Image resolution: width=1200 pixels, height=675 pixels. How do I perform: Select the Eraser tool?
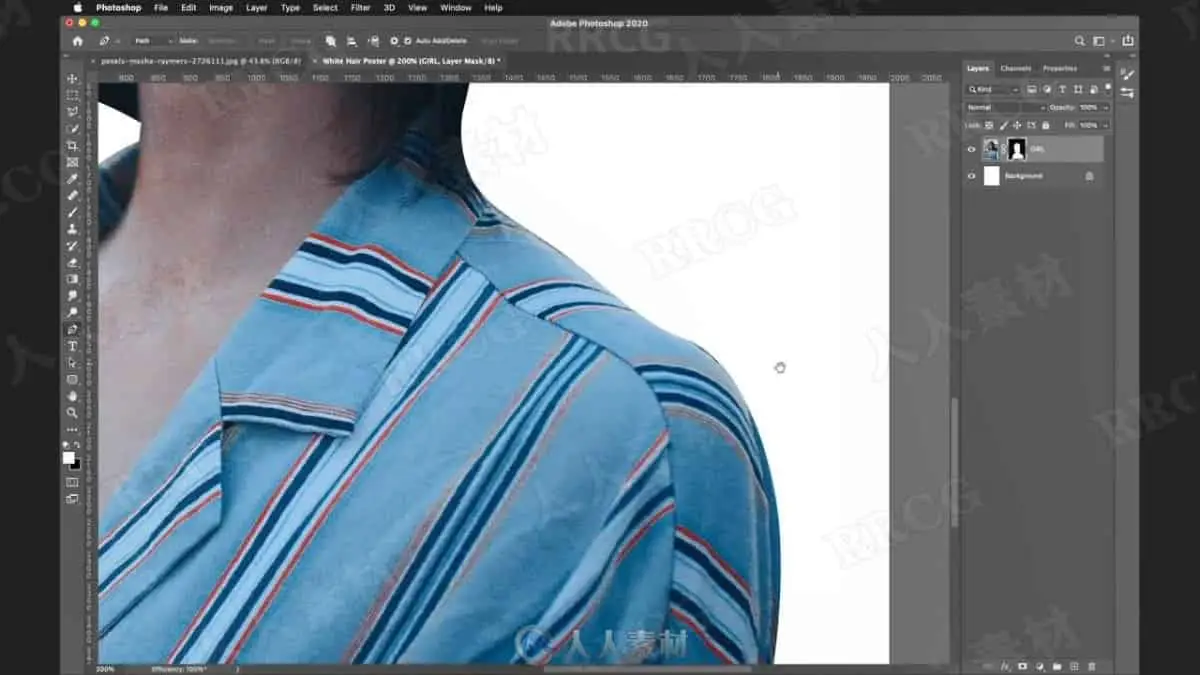(x=72, y=262)
